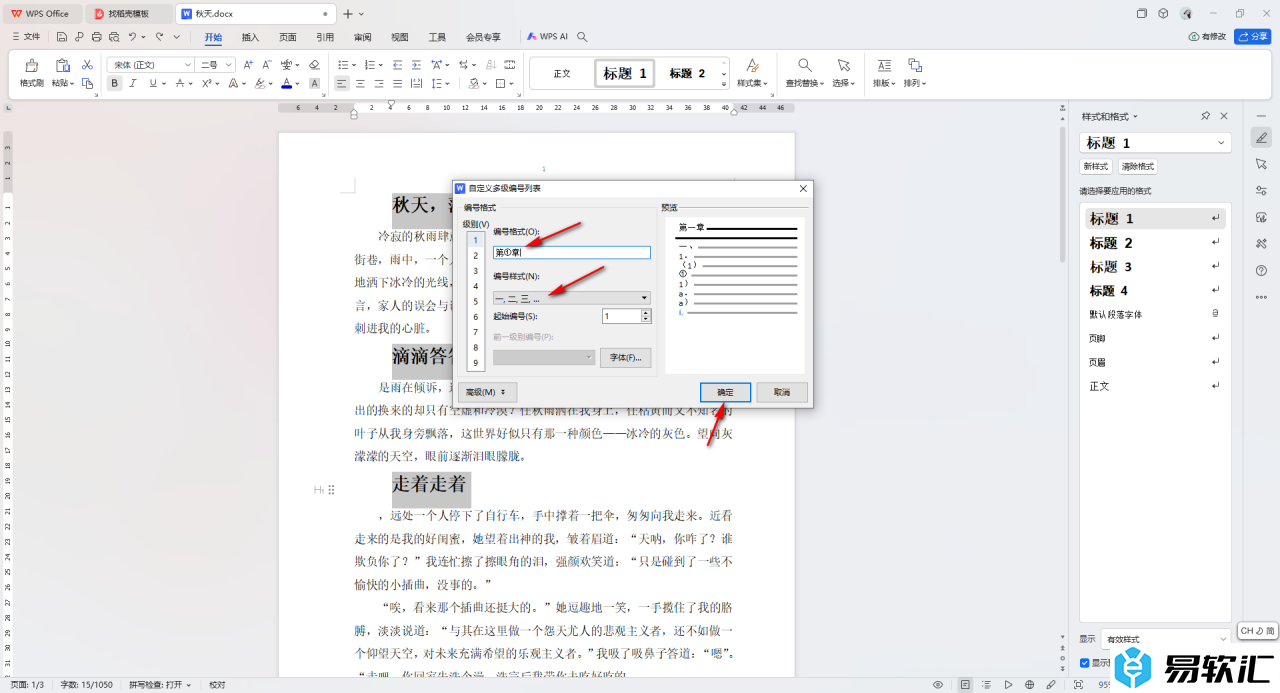1280x693 pixels.
Task: Toggle align right paragraph button
Action: pyautogui.click(x=379, y=84)
